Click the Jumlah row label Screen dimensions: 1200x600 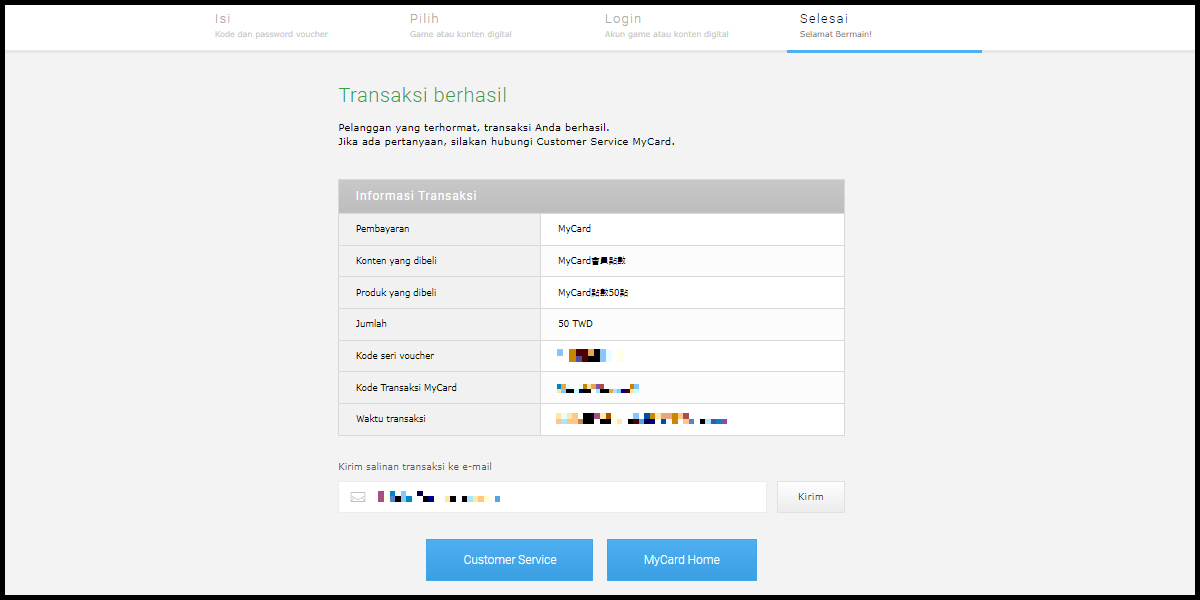click(371, 324)
